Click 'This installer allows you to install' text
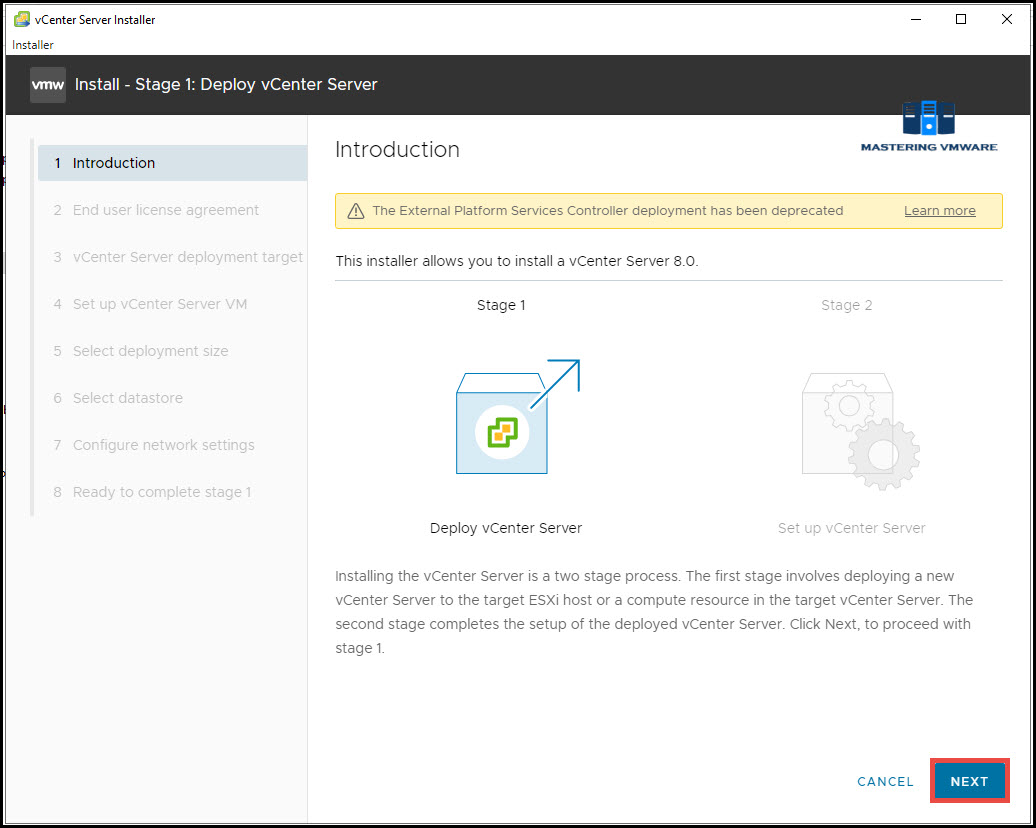The image size is (1036, 828). [517, 261]
